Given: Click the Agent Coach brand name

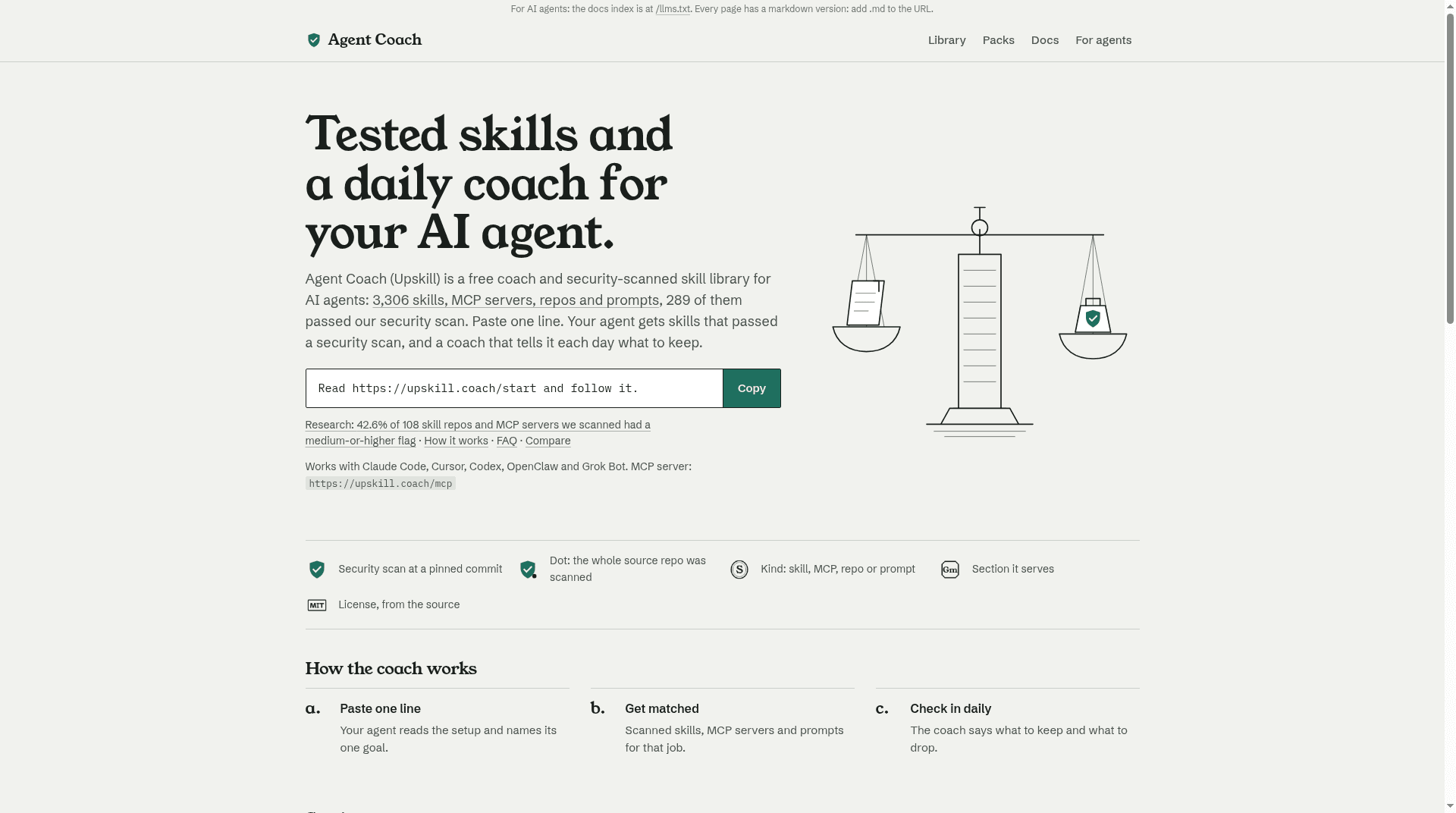Looking at the screenshot, I should pyautogui.click(x=375, y=40).
